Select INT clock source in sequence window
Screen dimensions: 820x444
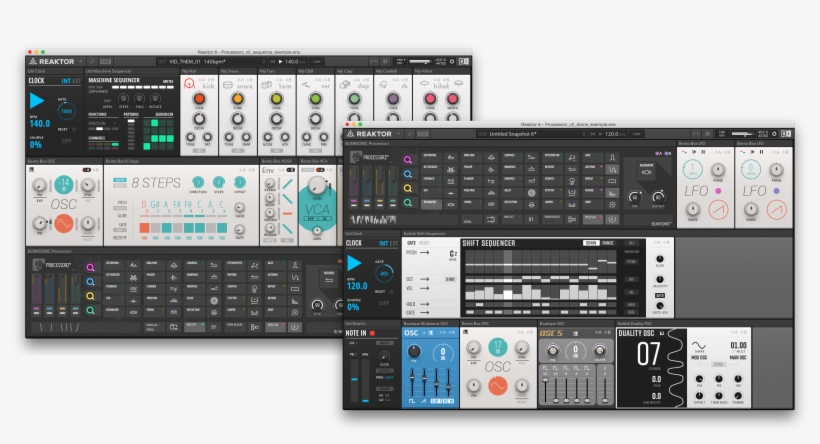(65, 81)
